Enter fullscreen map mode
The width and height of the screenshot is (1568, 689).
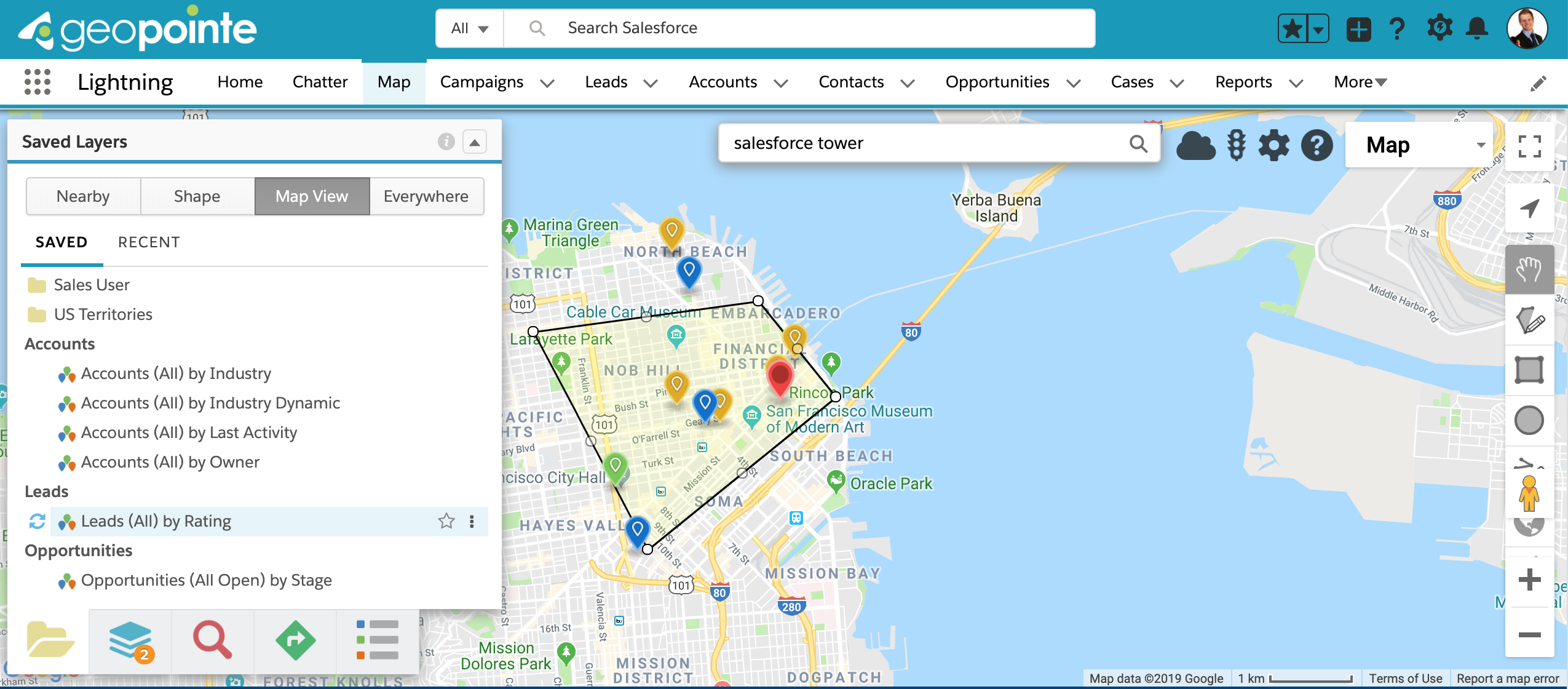tap(1529, 146)
